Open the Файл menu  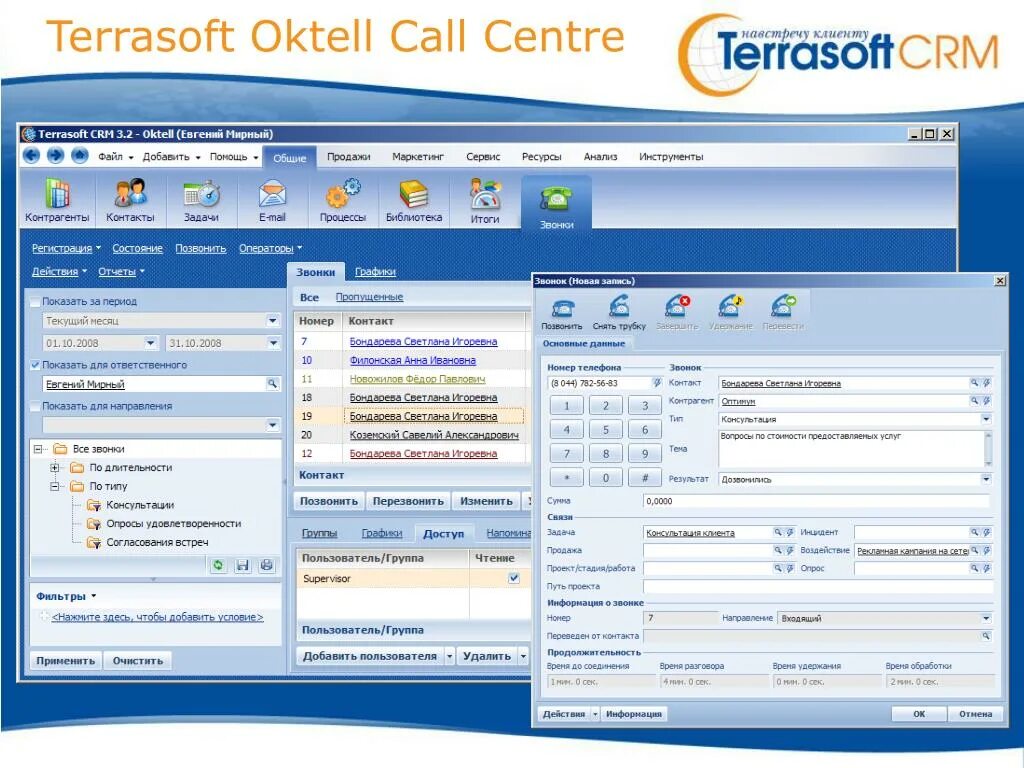pos(115,157)
